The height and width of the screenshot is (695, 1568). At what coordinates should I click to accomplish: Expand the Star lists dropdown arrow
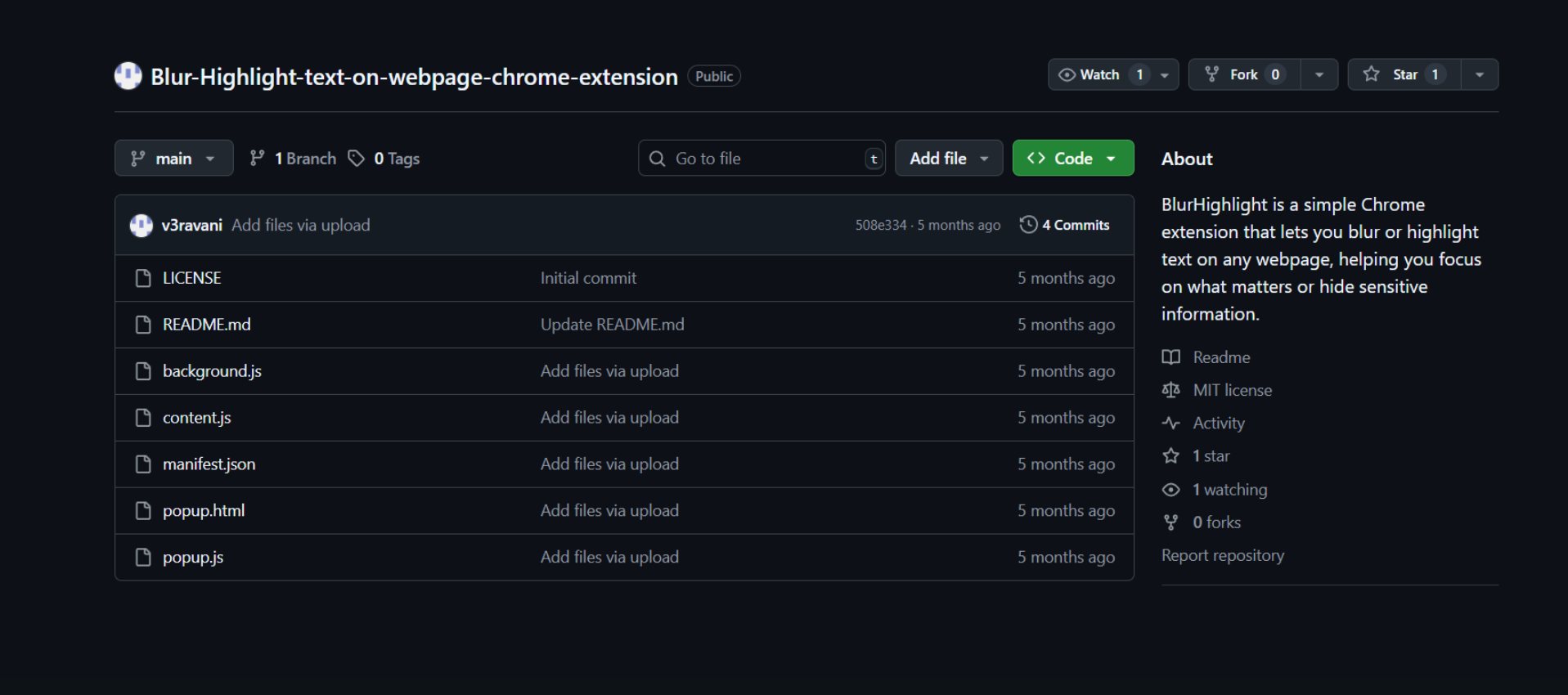[1480, 74]
